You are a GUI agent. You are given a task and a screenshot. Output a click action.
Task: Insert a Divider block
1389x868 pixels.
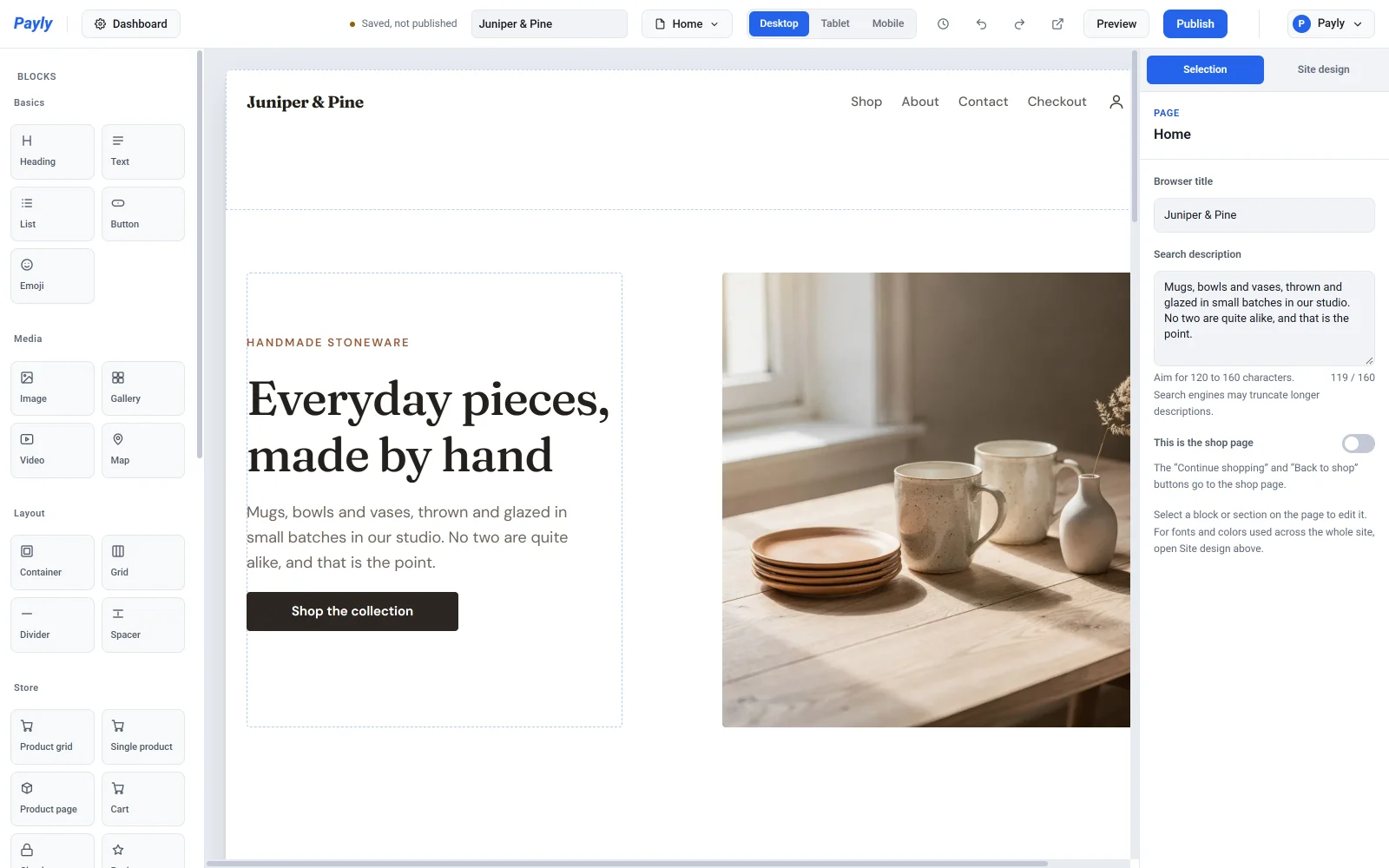[x=52, y=625]
